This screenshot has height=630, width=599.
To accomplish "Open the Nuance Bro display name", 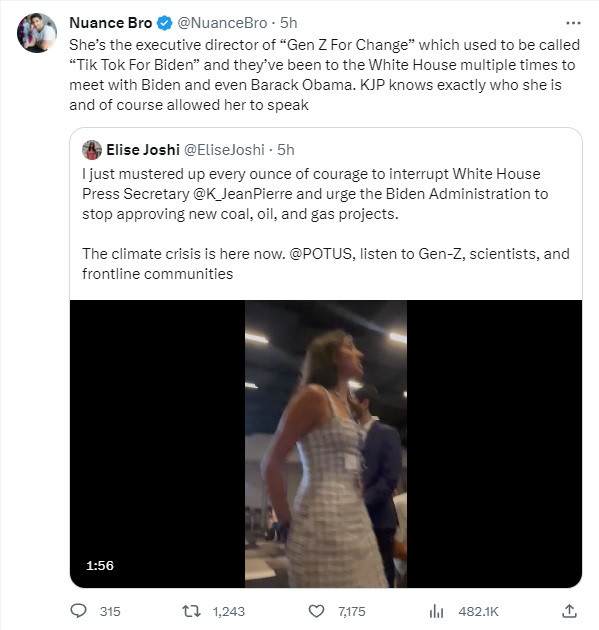I will coord(111,23).
